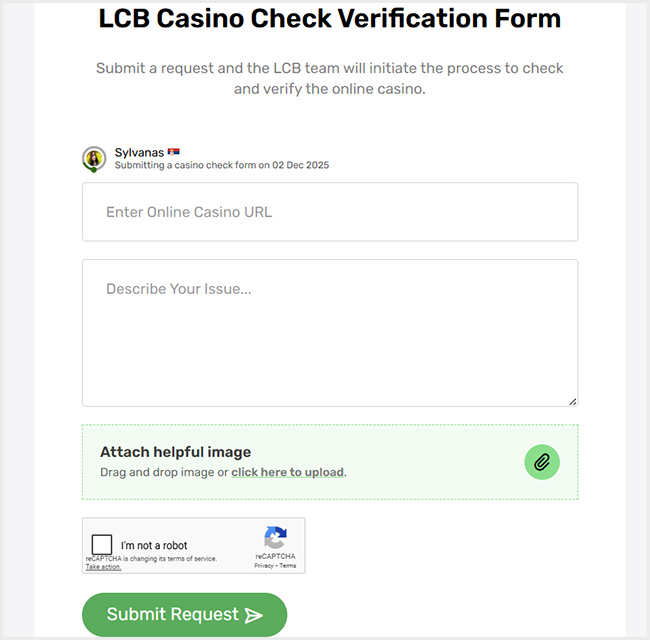Click the LCB Casino Check Verification Form heading

[330, 19]
